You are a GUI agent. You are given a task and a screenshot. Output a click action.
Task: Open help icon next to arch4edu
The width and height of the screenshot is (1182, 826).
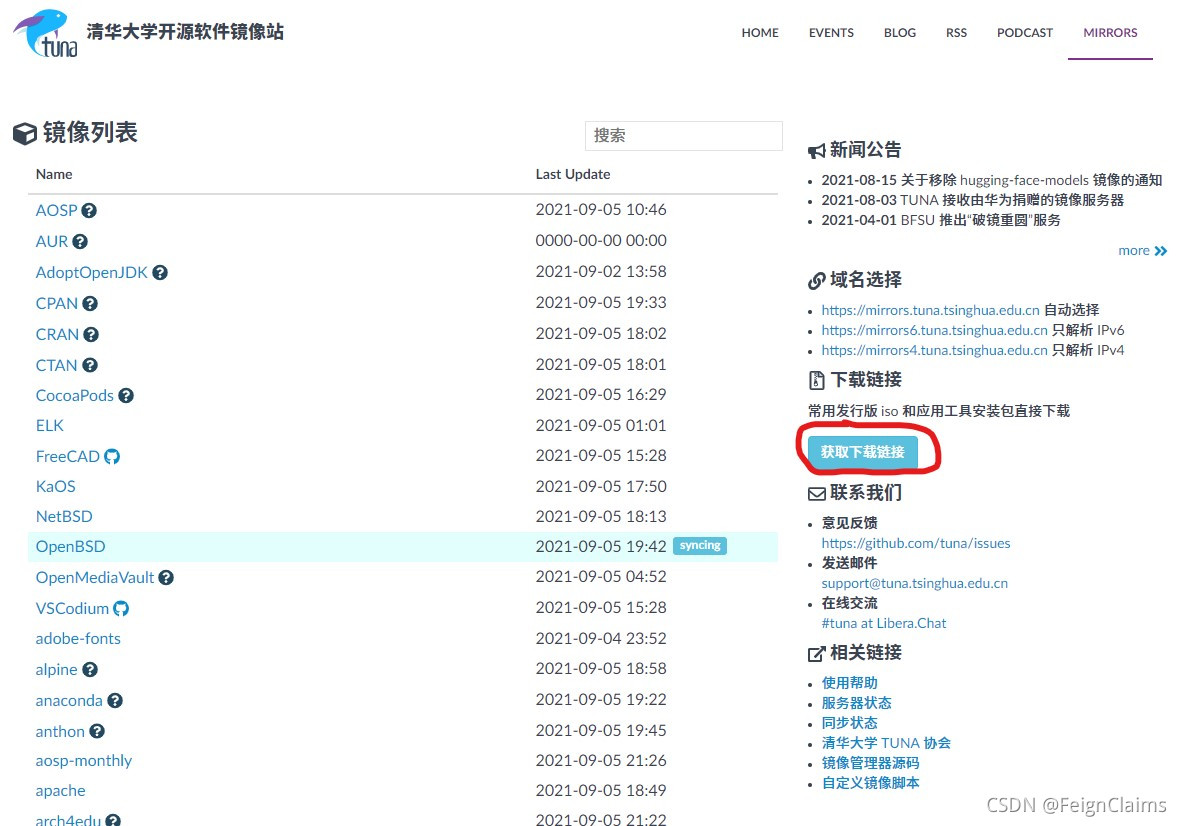[x=113, y=820]
